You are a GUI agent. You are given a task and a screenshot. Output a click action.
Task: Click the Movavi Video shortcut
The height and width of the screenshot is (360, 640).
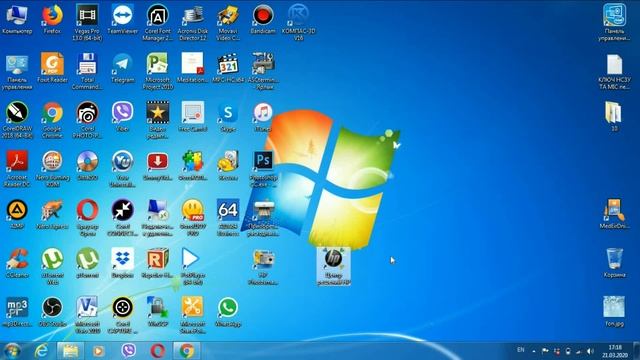(x=228, y=22)
